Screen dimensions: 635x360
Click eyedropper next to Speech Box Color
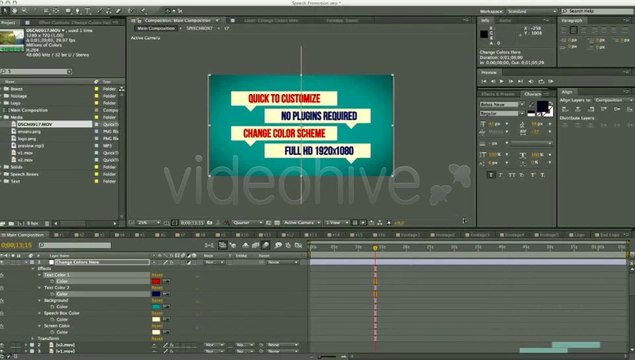pyautogui.click(x=166, y=320)
